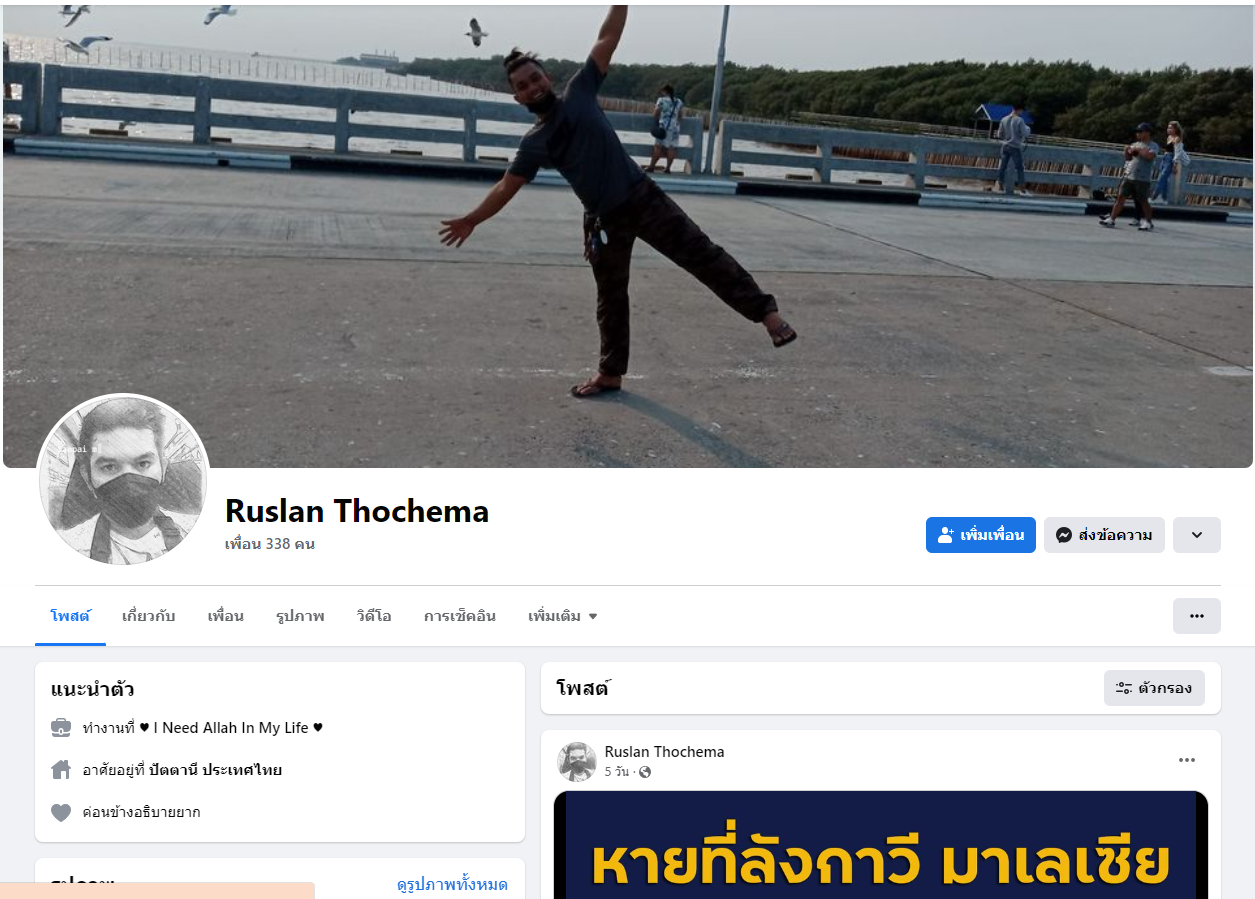
Task: Switch to the เกี่ยวกับ tab
Action: click(148, 616)
